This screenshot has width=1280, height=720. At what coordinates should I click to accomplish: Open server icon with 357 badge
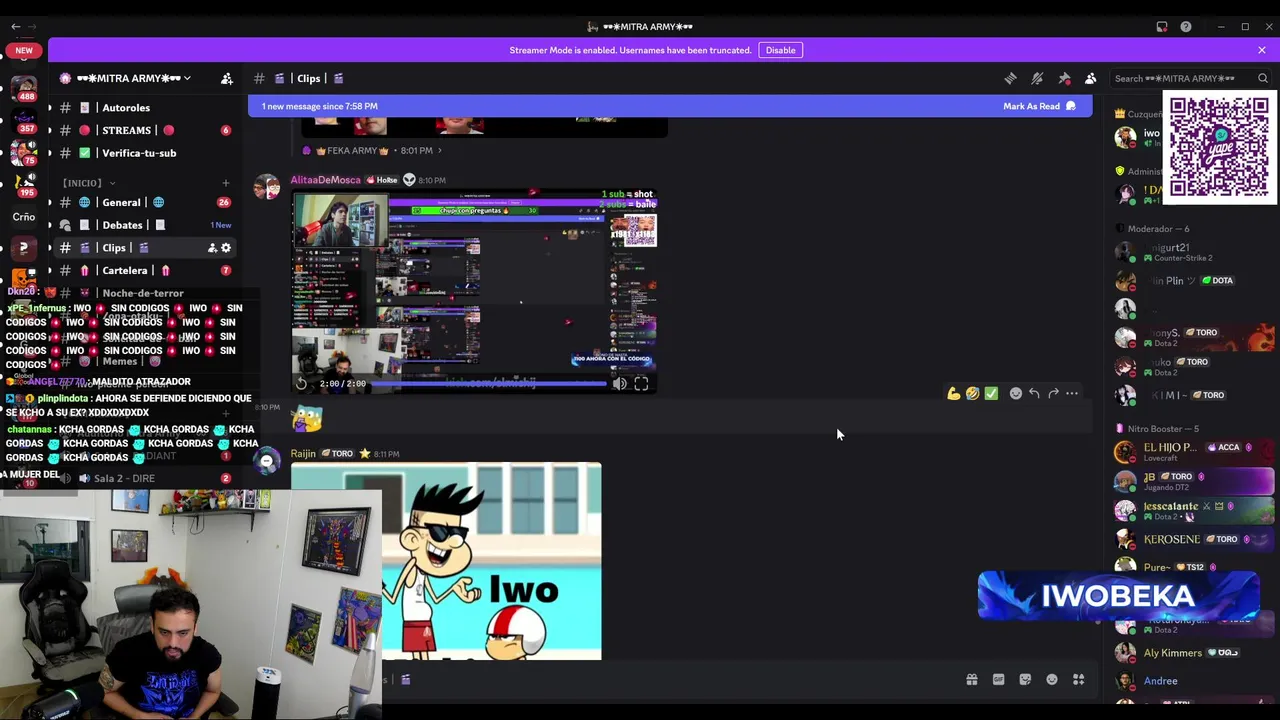[x=24, y=119]
